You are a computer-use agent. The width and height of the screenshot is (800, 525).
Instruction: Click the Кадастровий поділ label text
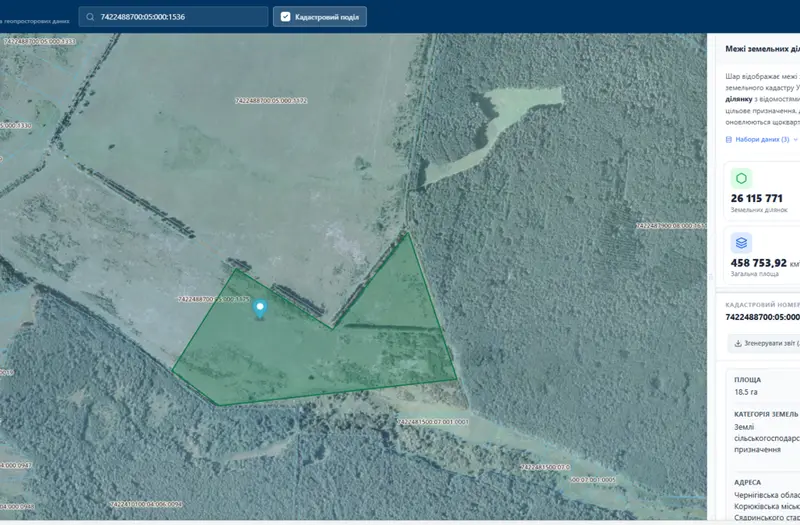click(327, 17)
